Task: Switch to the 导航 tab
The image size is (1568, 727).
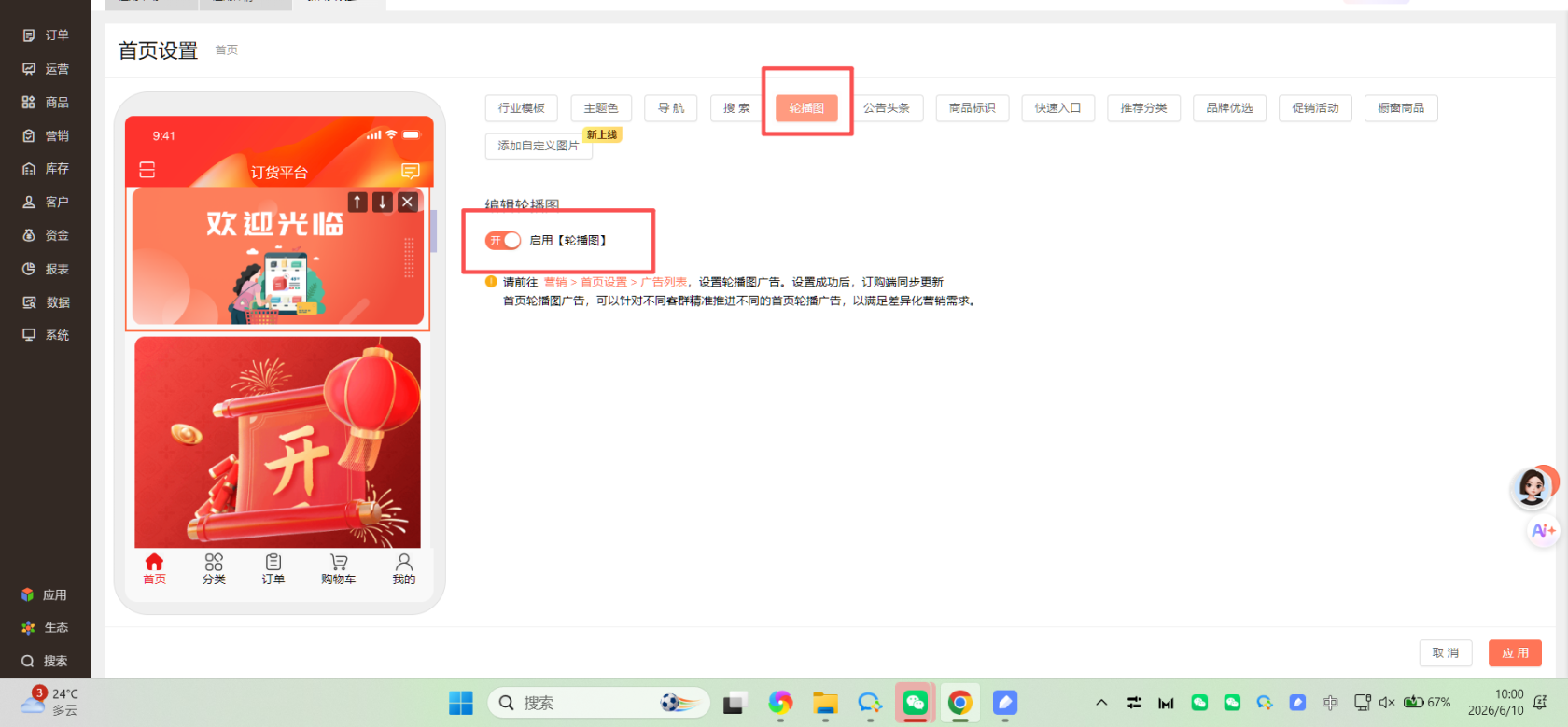Action: pyautogui.click(x=671, y=108)
